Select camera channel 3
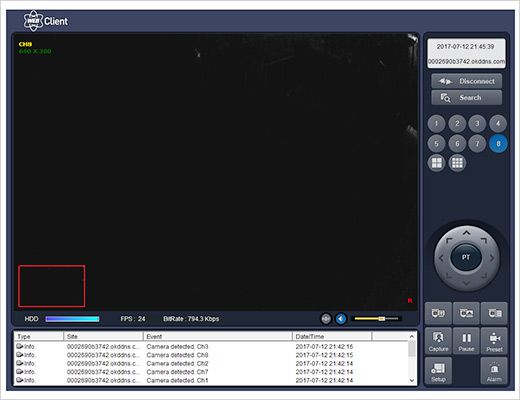Viewport: 520px width, 400px height. 477,124
